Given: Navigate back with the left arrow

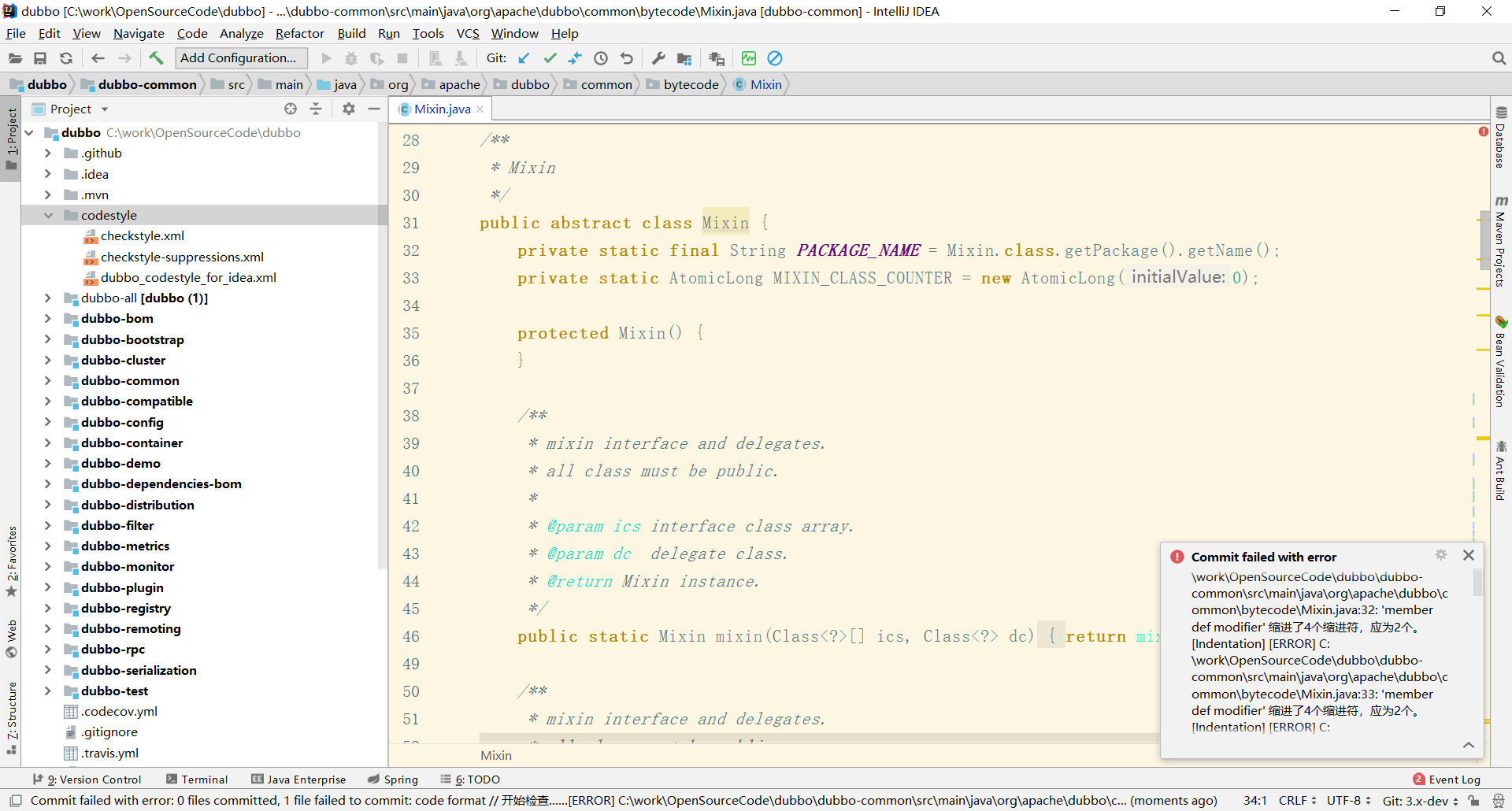Looking at the screenshot, I should [98, 58].
